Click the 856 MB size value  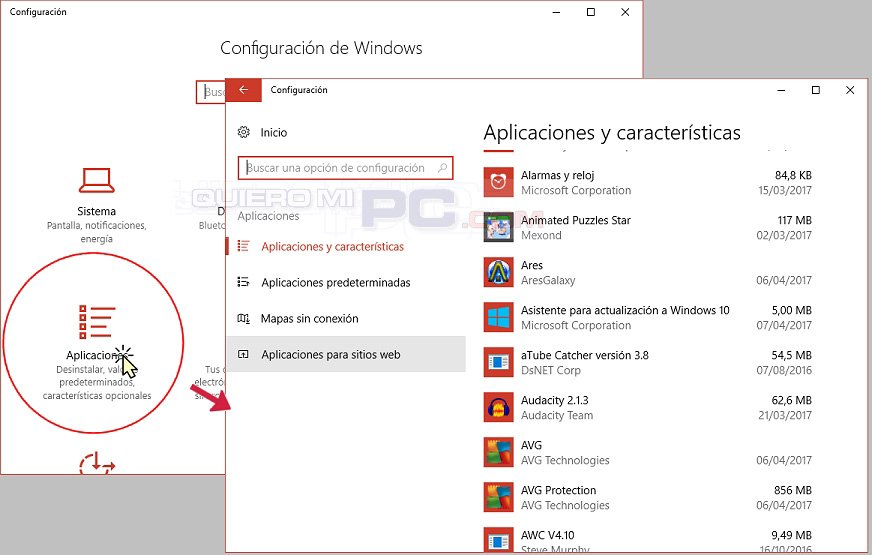tap(792, 490)
